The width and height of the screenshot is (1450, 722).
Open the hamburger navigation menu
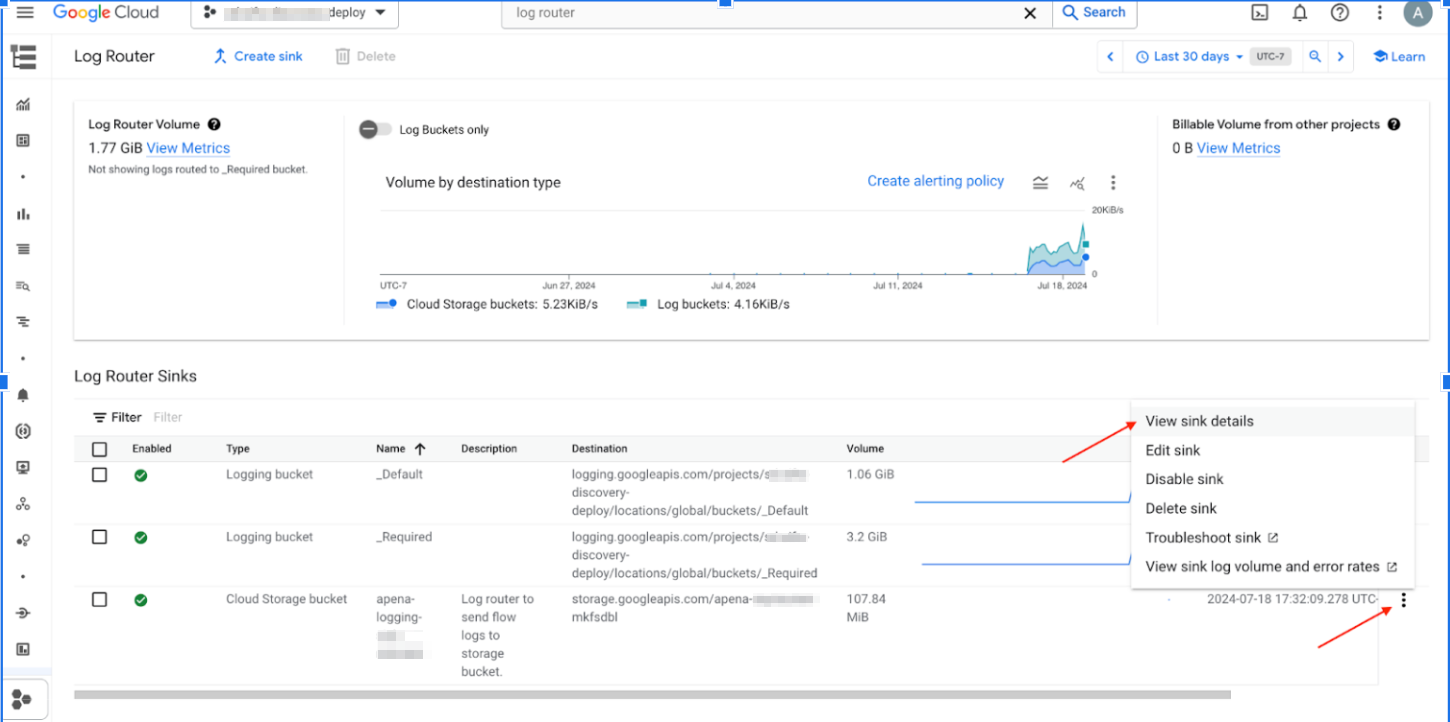[26, 13]
